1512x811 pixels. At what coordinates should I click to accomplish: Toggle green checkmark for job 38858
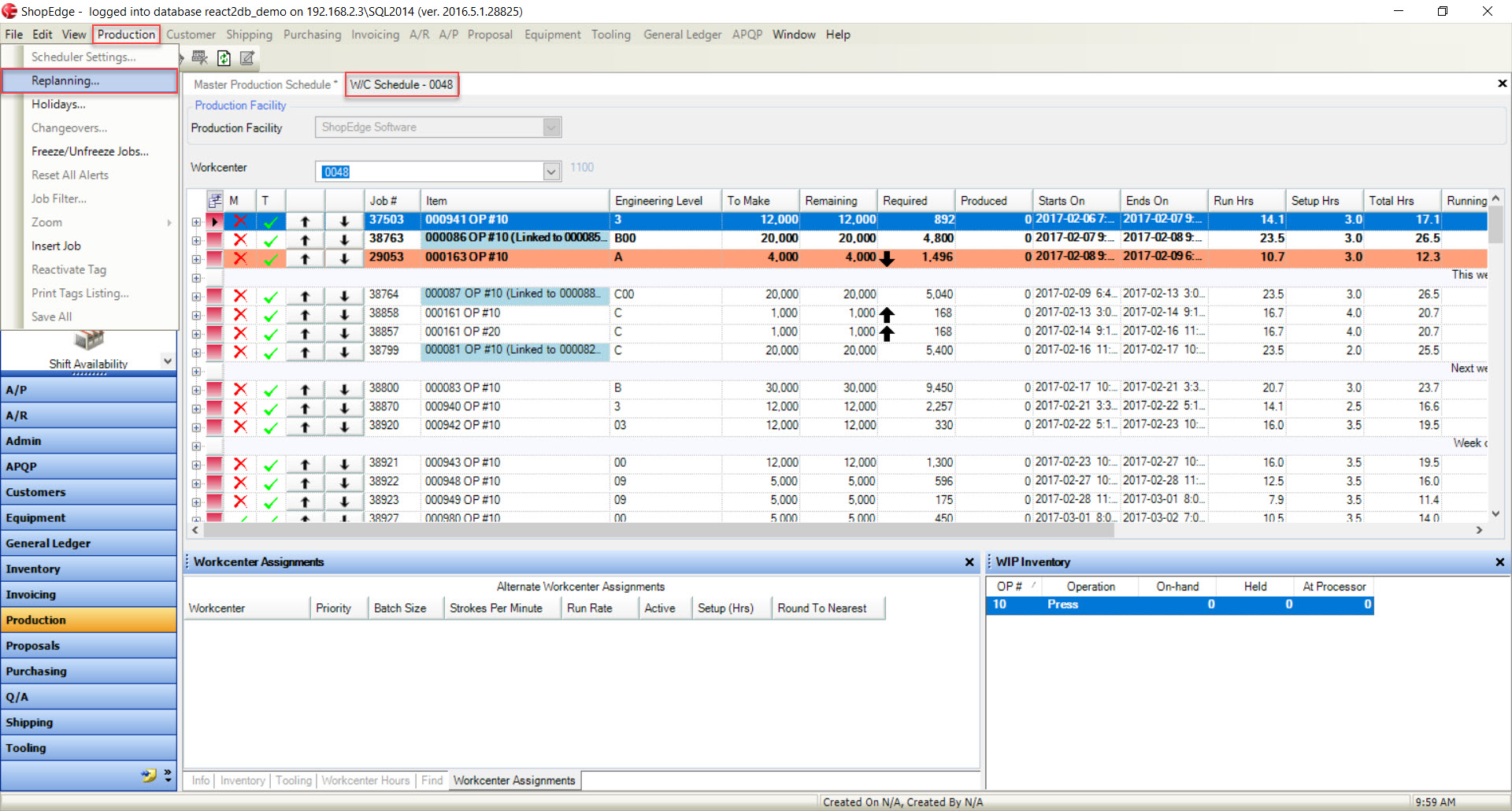270,316
